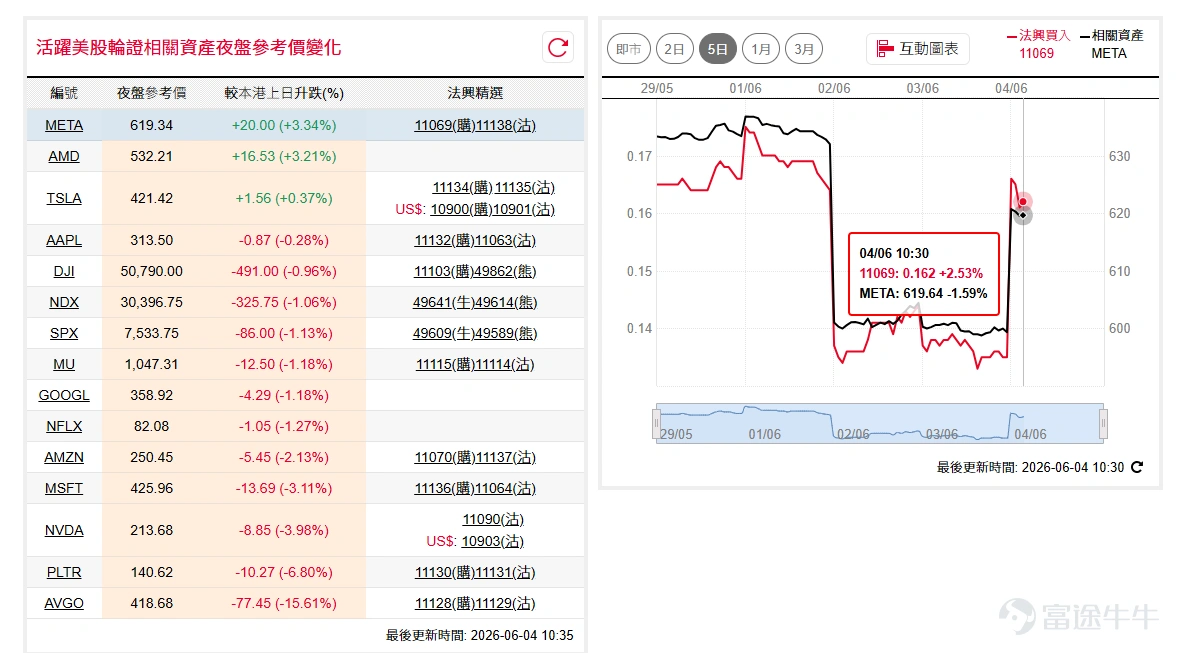
Task: Switch chart to 1月 range
Action: [761, 49]
